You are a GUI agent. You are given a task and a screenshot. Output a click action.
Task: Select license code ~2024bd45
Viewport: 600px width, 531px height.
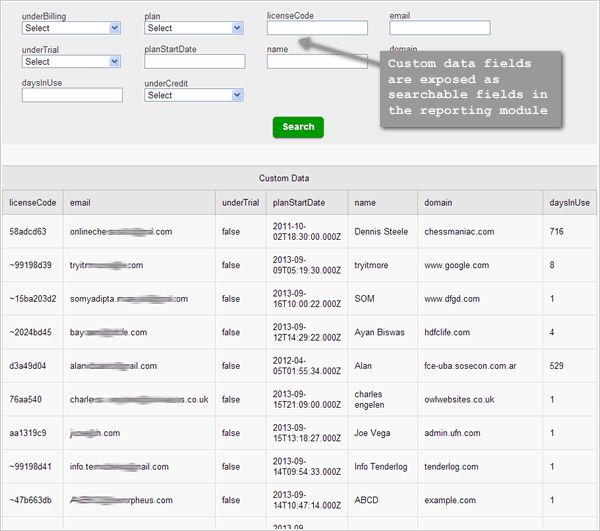pos(30,332)
